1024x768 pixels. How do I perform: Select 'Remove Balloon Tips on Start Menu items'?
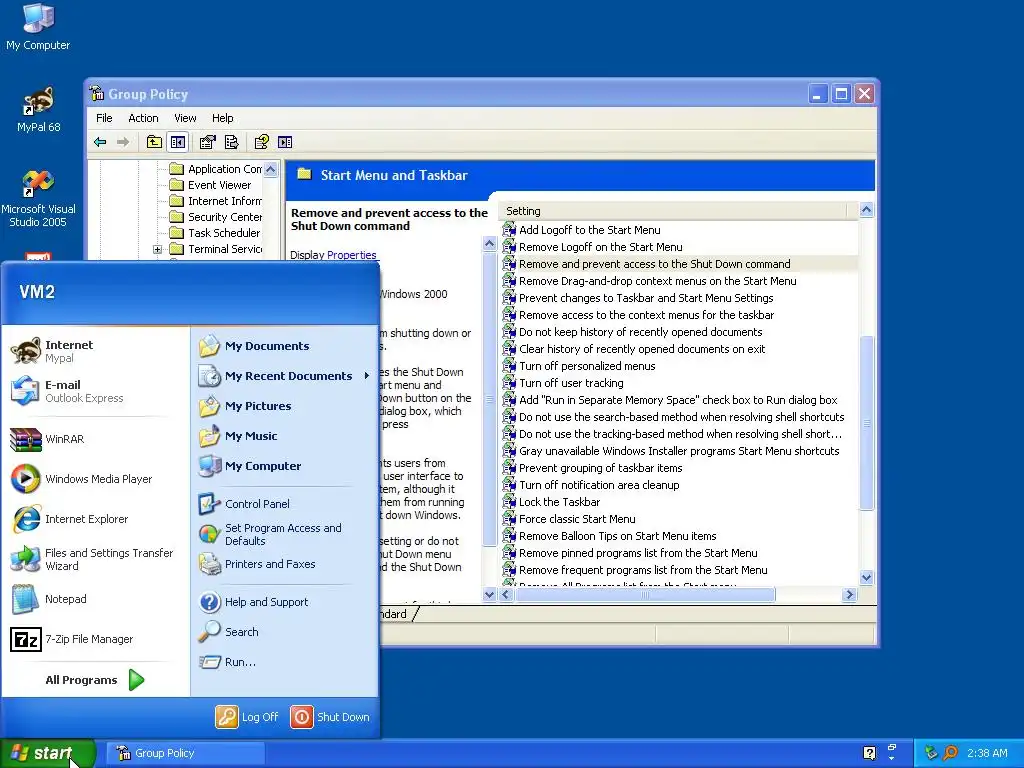coord(609,536)
